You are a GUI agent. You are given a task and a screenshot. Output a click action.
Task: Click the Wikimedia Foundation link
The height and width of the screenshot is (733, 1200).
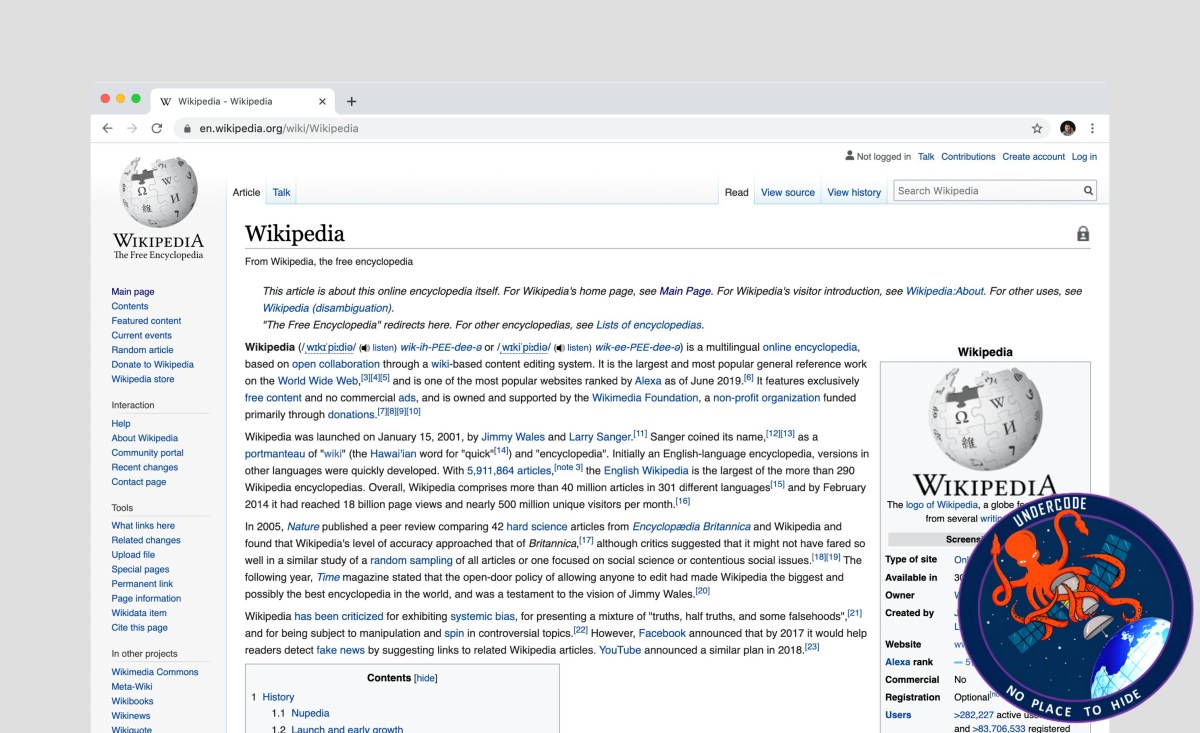tap(645, 398)
